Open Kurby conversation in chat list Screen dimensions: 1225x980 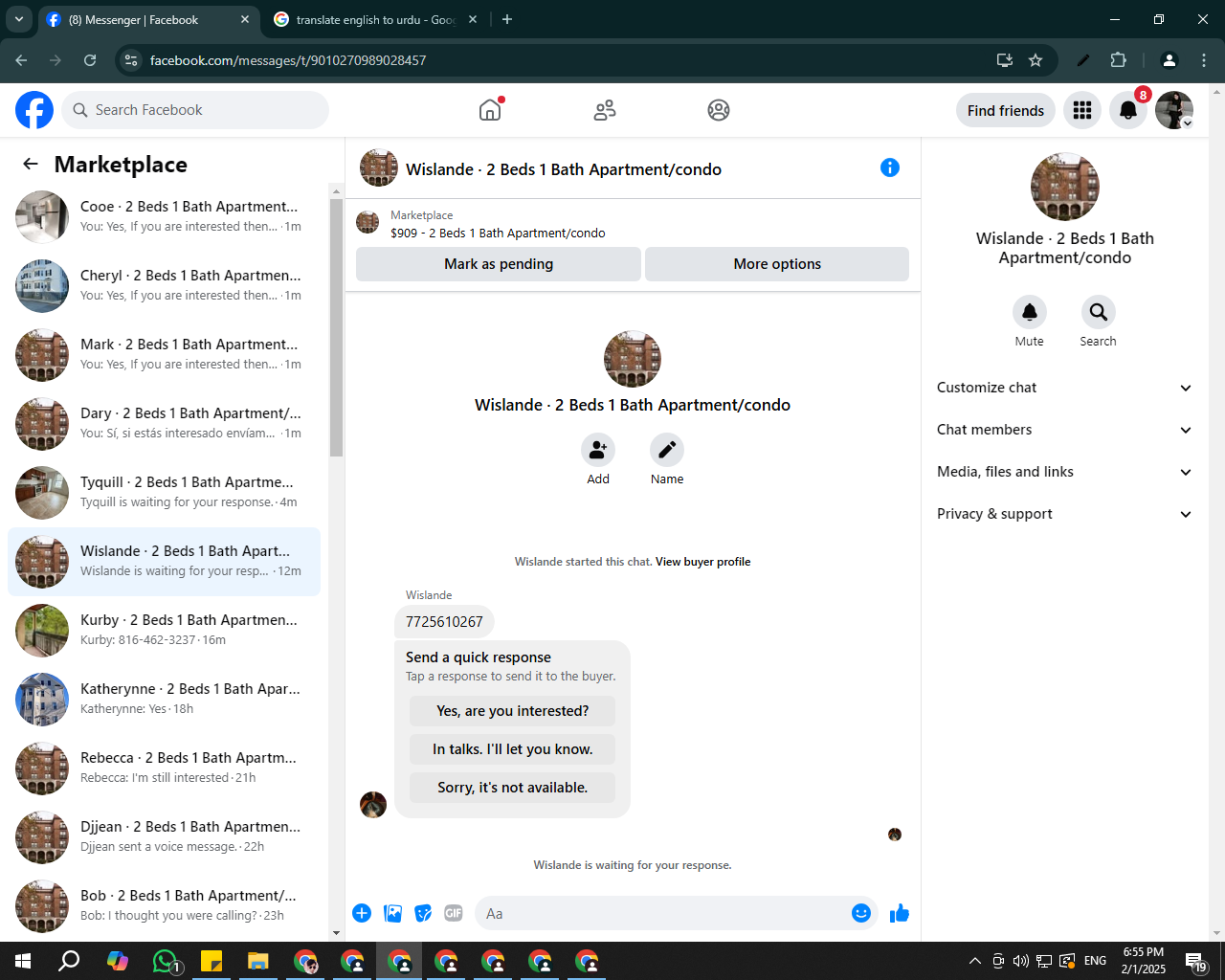point(164,631)
